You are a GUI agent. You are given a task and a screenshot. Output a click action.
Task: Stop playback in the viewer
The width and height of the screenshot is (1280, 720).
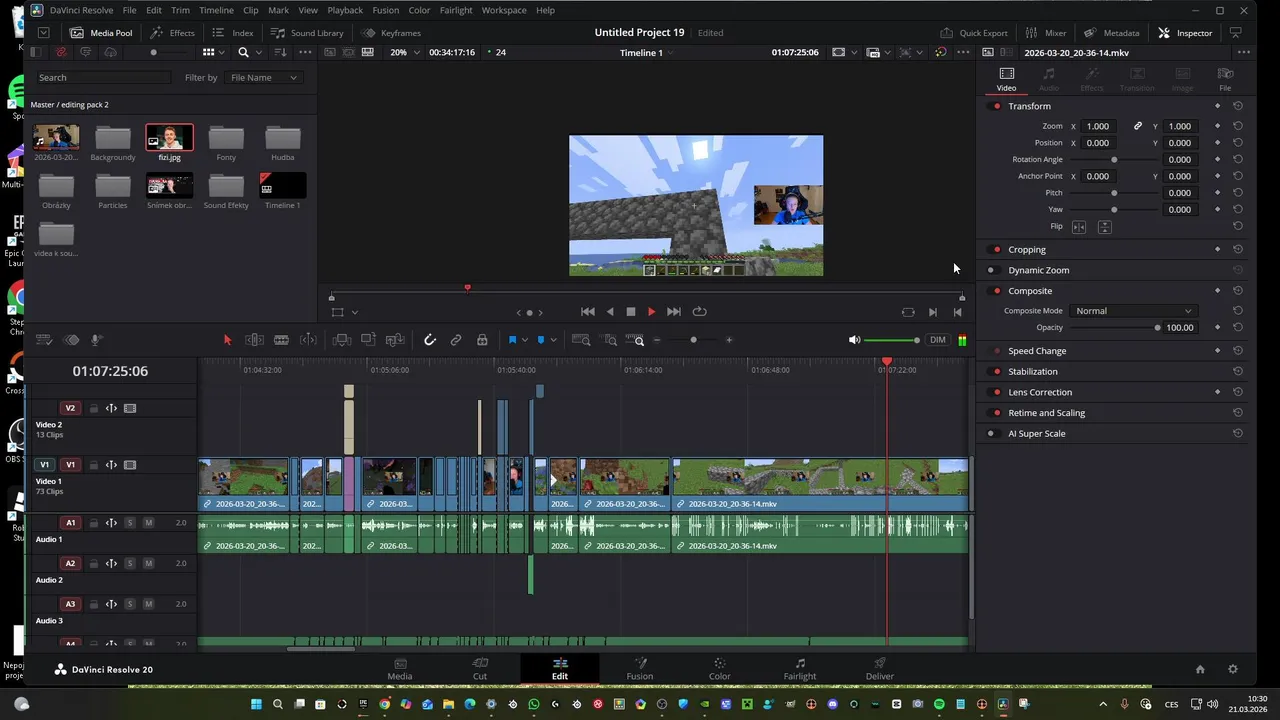coord(631,312)
